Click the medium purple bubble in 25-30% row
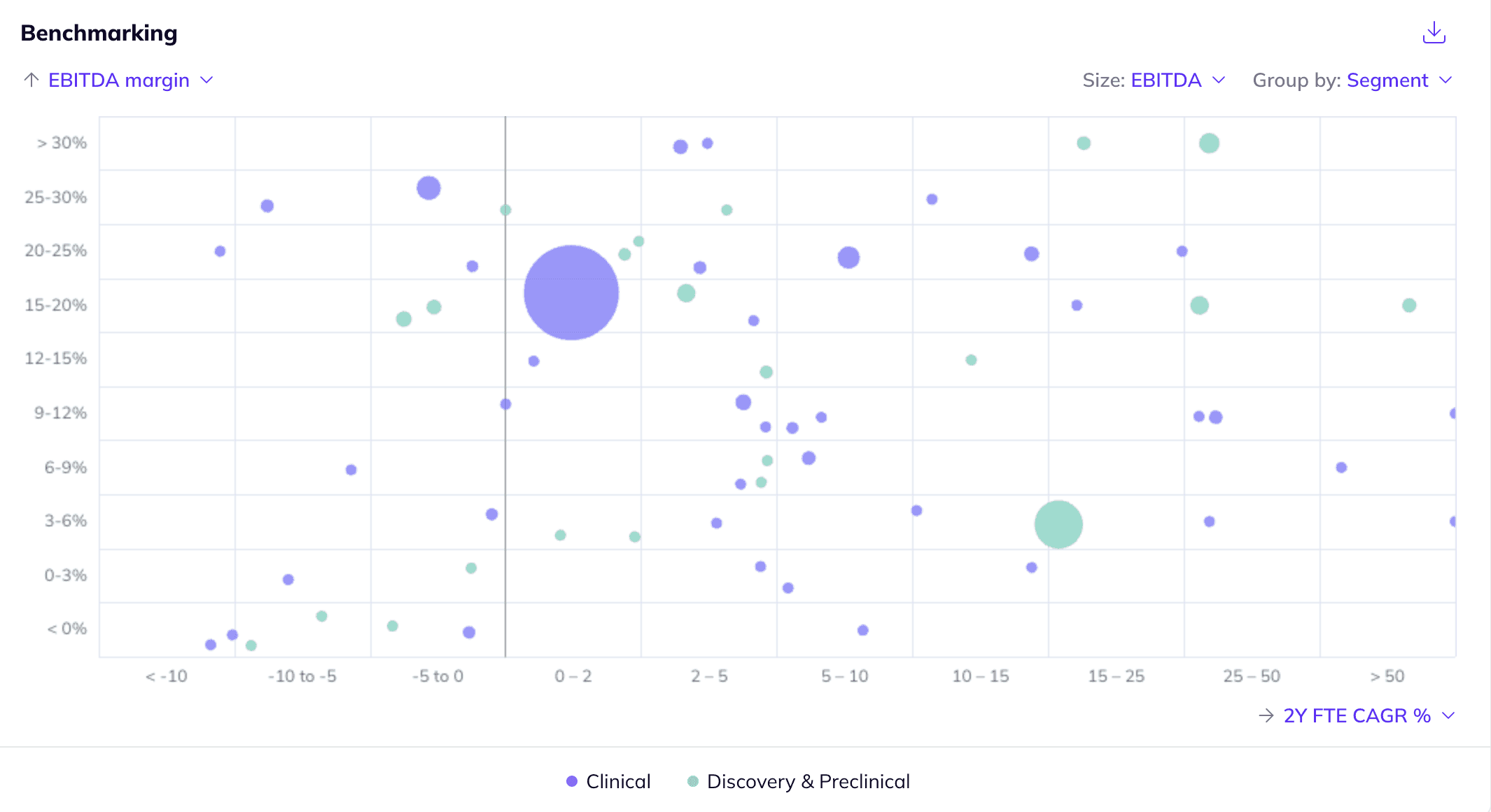This screenshot has height=812, width=1491. pos(428,188)
